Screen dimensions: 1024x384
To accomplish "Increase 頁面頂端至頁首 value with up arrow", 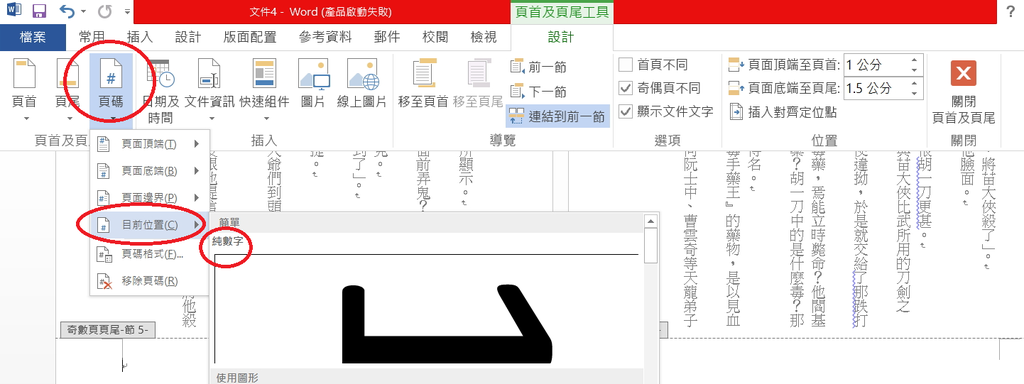I will 914,60.
